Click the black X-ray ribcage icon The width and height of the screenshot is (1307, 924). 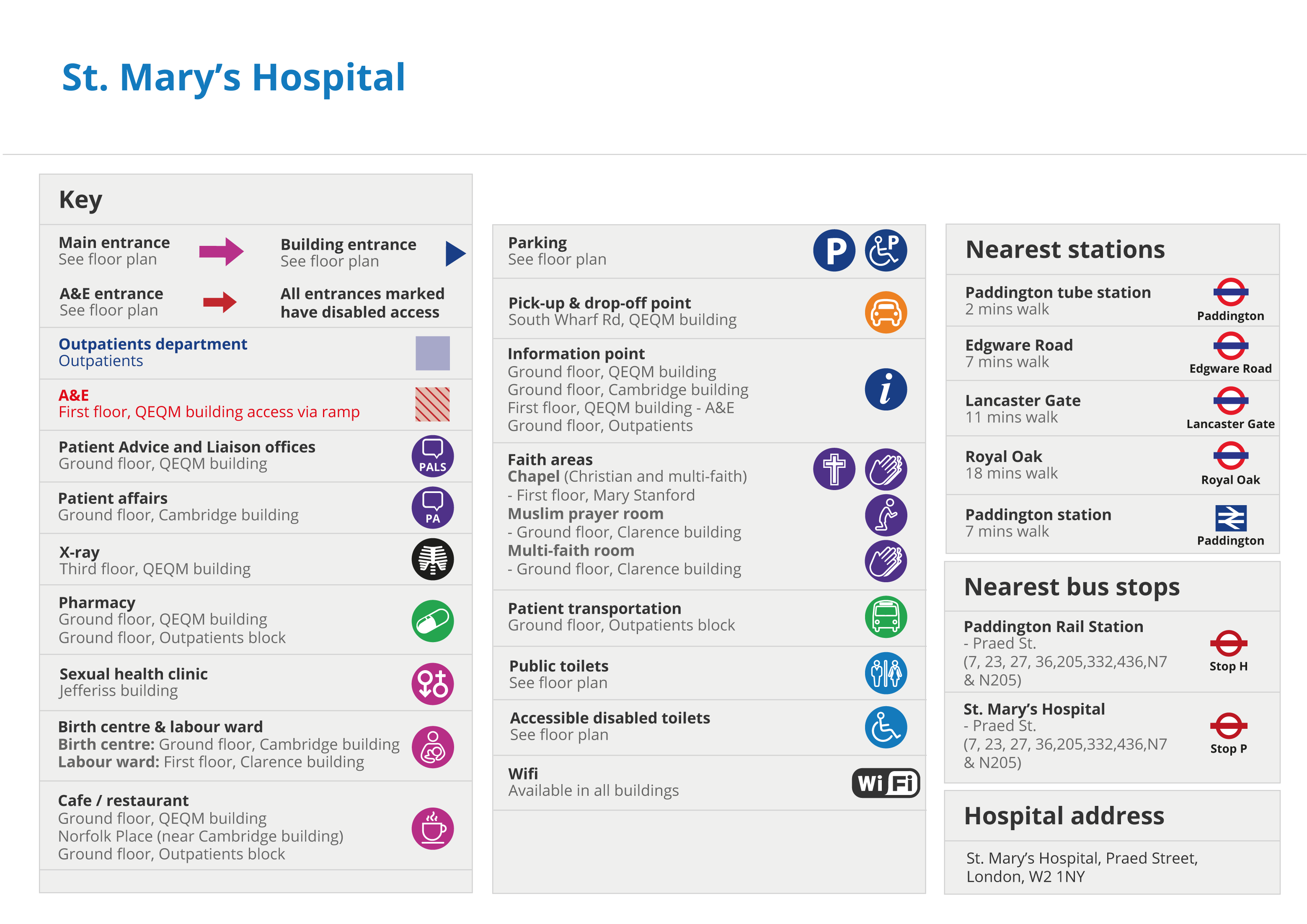tap(433, 559)
